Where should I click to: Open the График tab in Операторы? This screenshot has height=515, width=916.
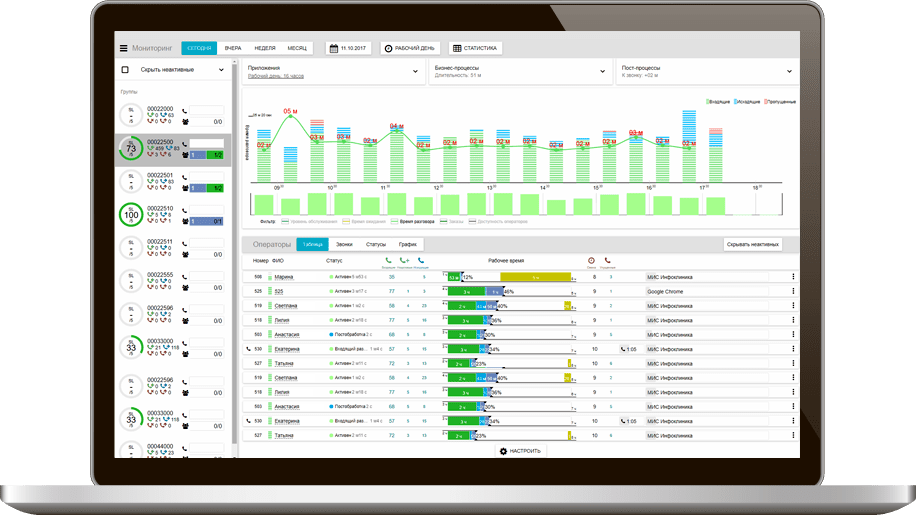tap(408, 245)
